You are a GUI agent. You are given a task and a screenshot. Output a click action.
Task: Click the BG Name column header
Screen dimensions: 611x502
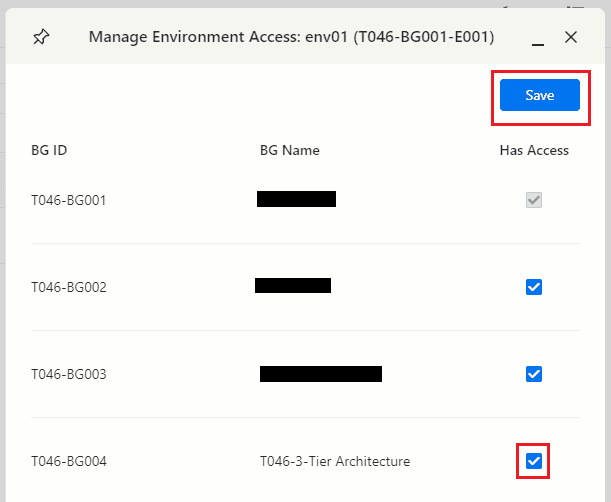click(x=289, y=151)
